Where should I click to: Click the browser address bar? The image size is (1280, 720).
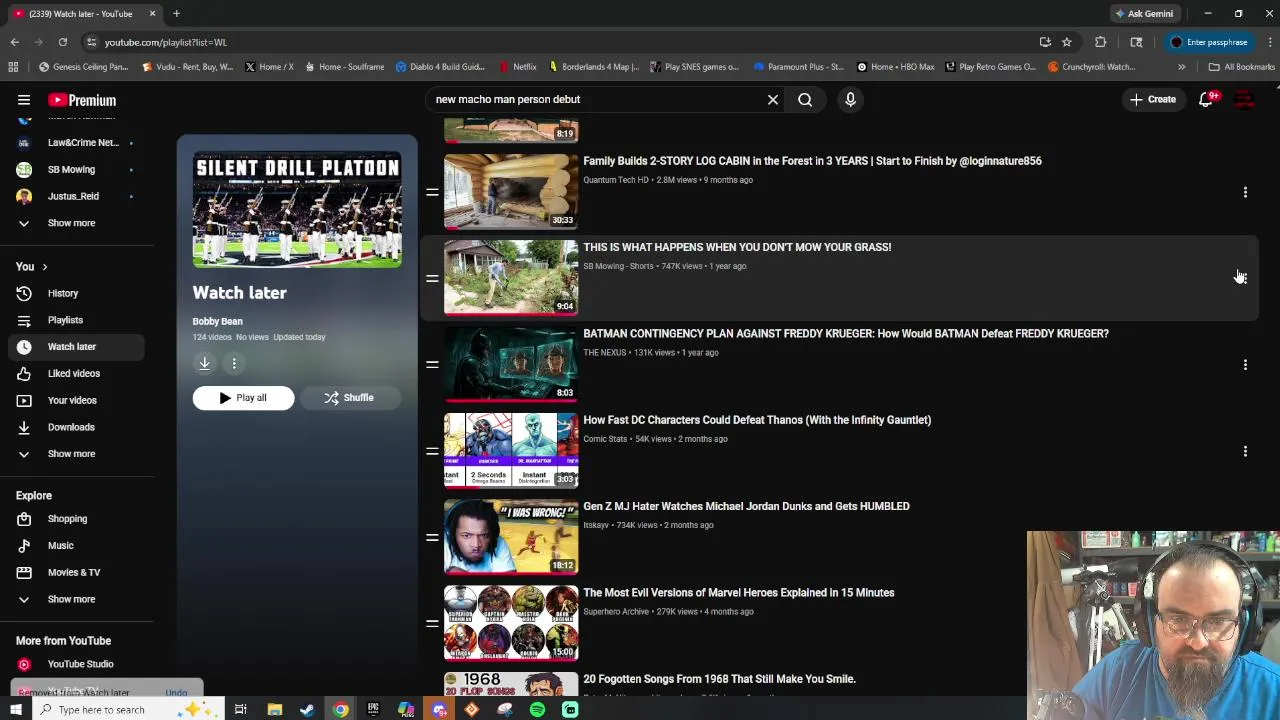(x=560, y=42)
